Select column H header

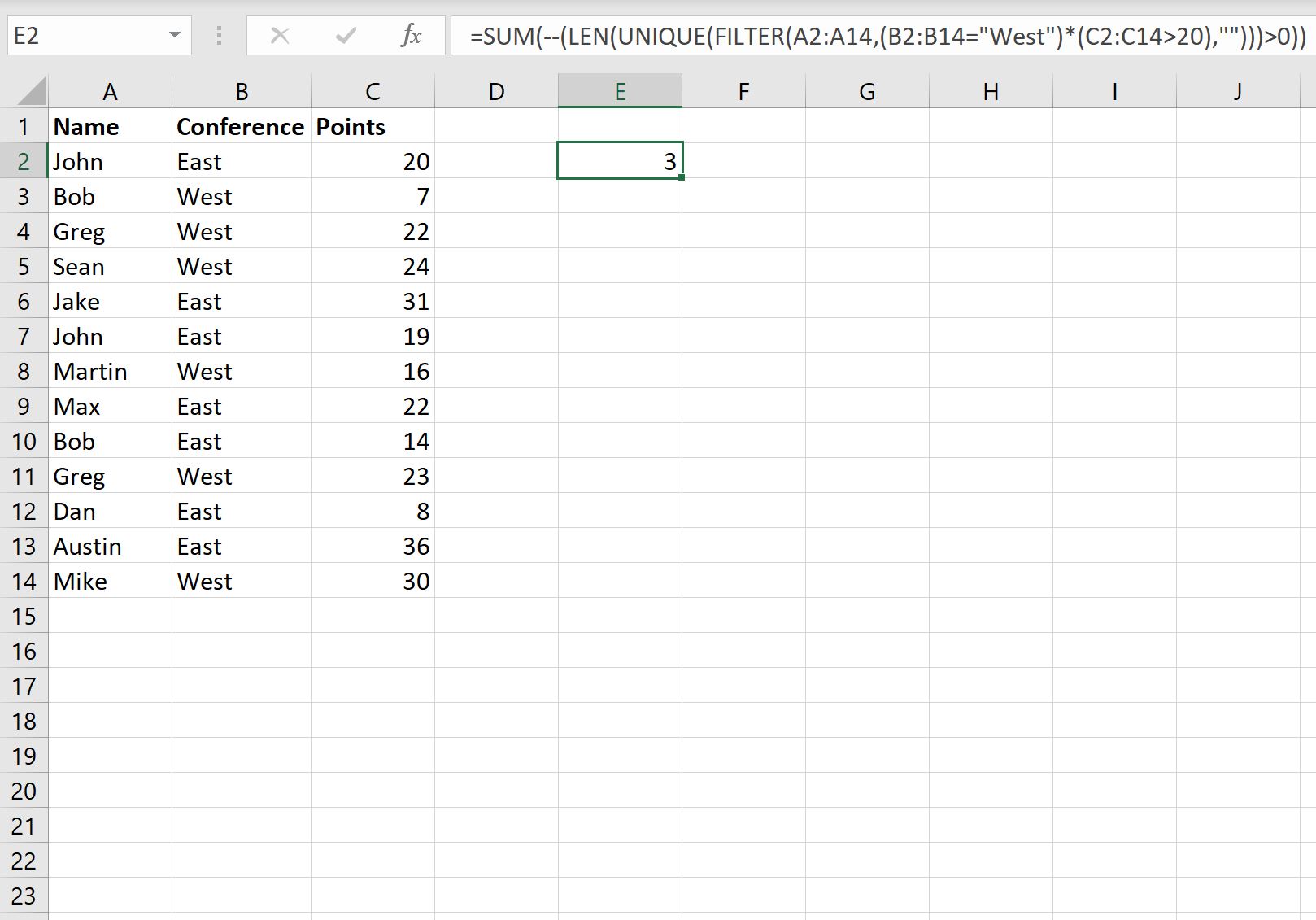tap(991, 92)
